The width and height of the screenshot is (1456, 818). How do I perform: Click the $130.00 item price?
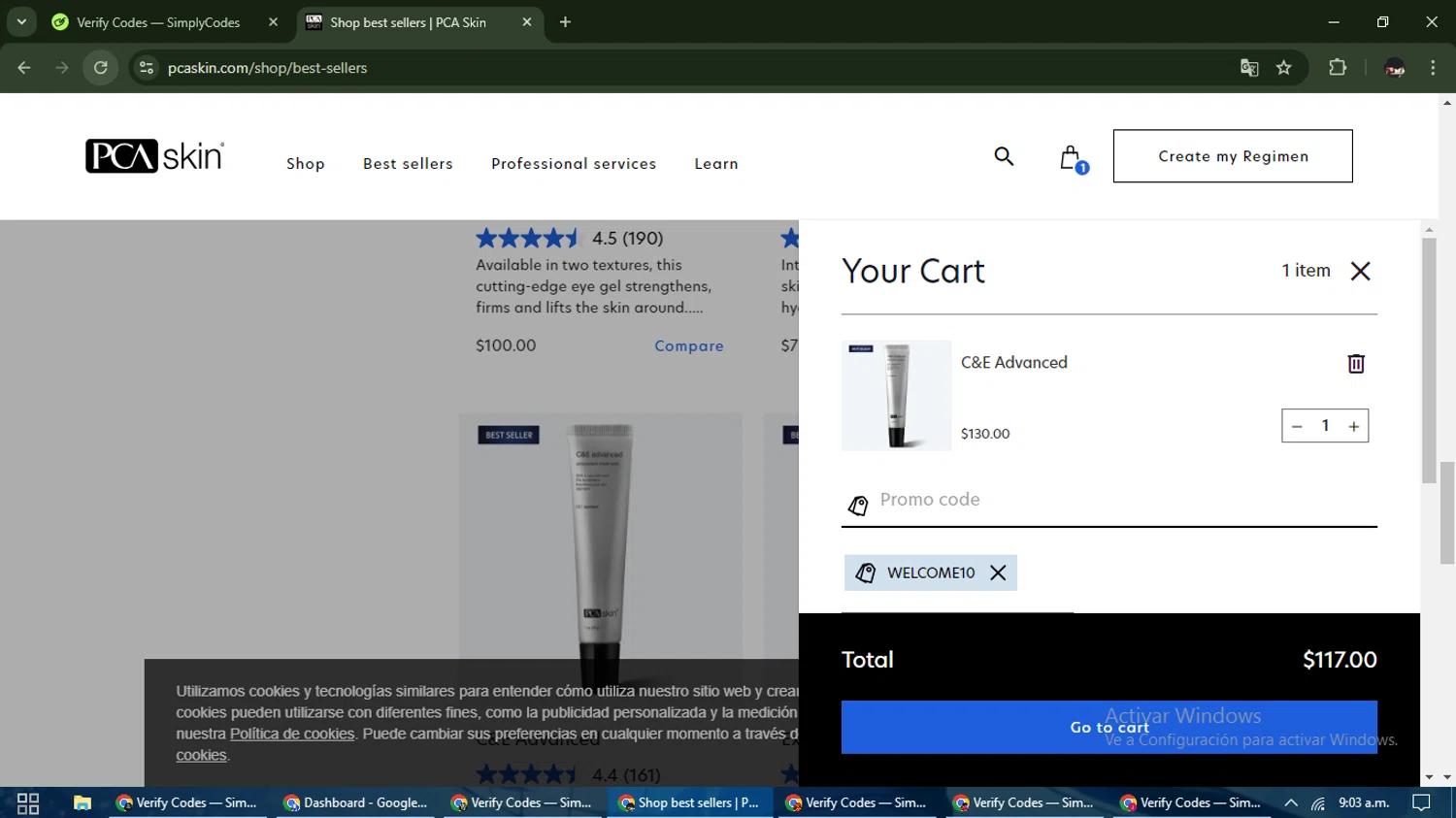985,434
